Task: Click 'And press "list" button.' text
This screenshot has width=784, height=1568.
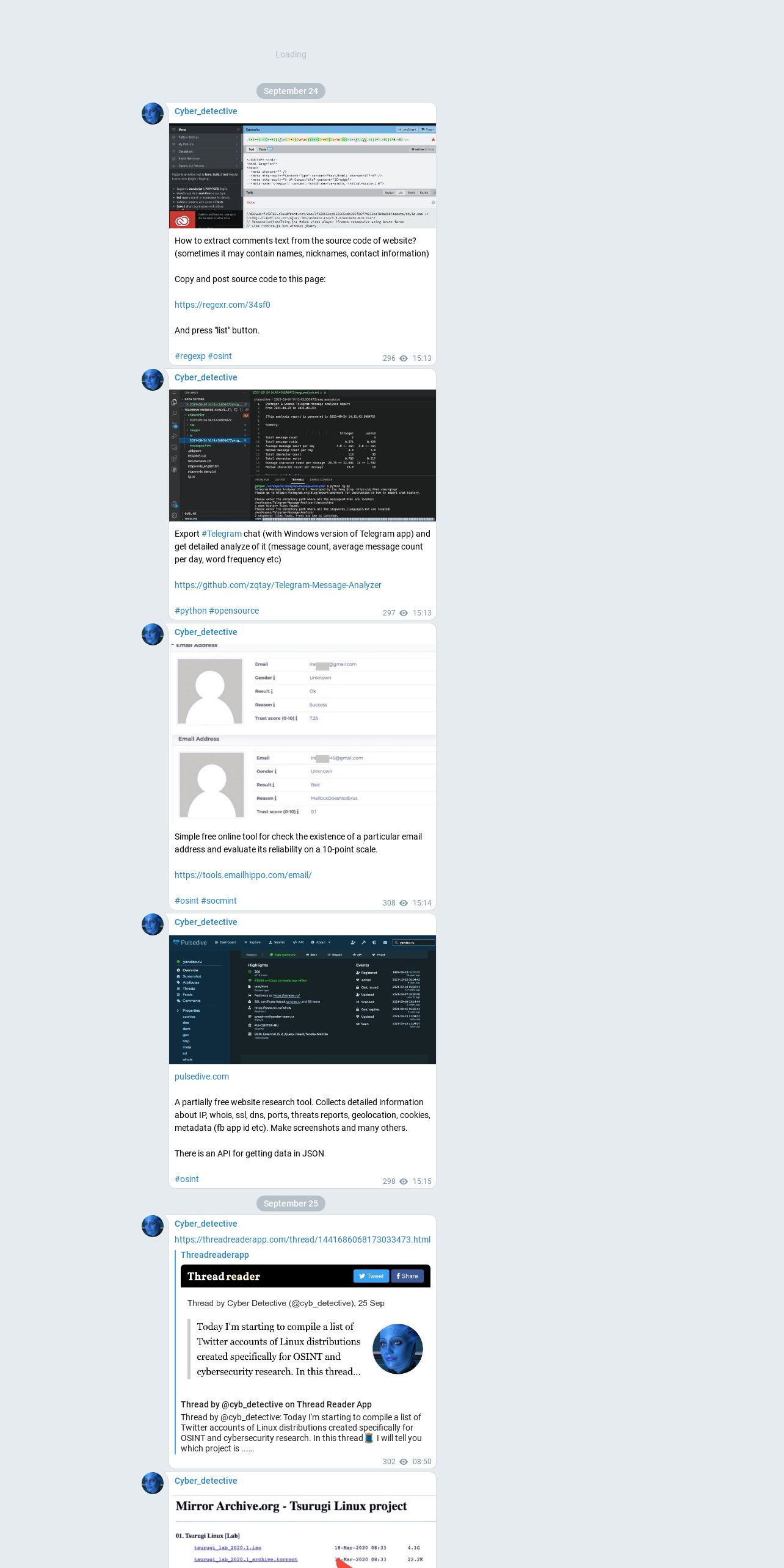Action: tap(217, 330)
